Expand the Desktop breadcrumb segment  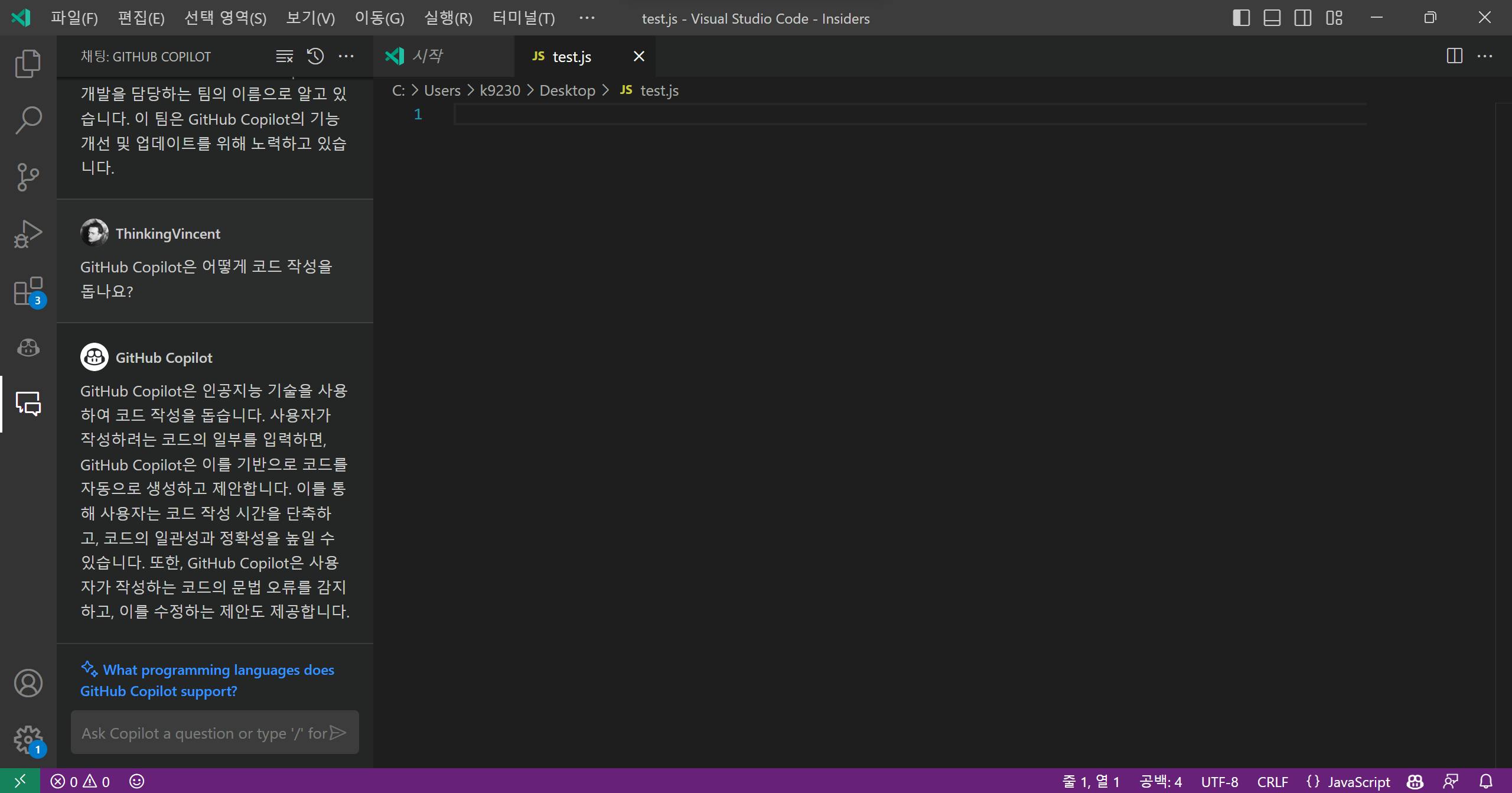(x=567, y=90)
